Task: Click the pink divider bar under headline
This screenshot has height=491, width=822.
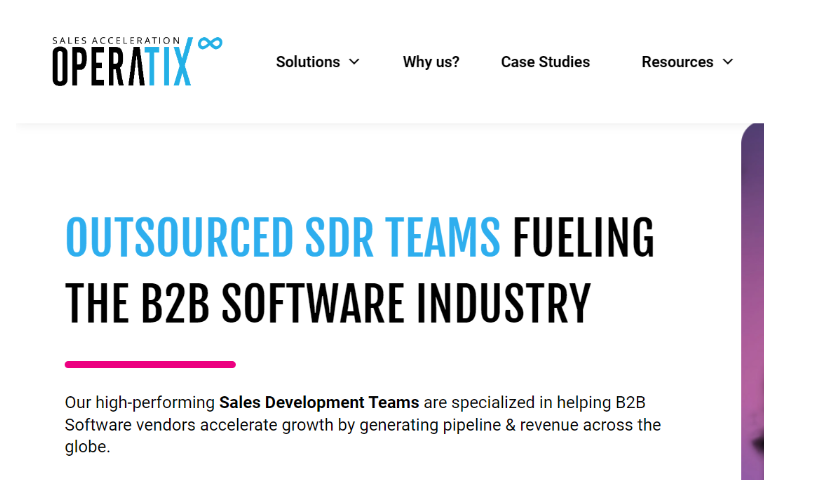Action: coord(150,364)
